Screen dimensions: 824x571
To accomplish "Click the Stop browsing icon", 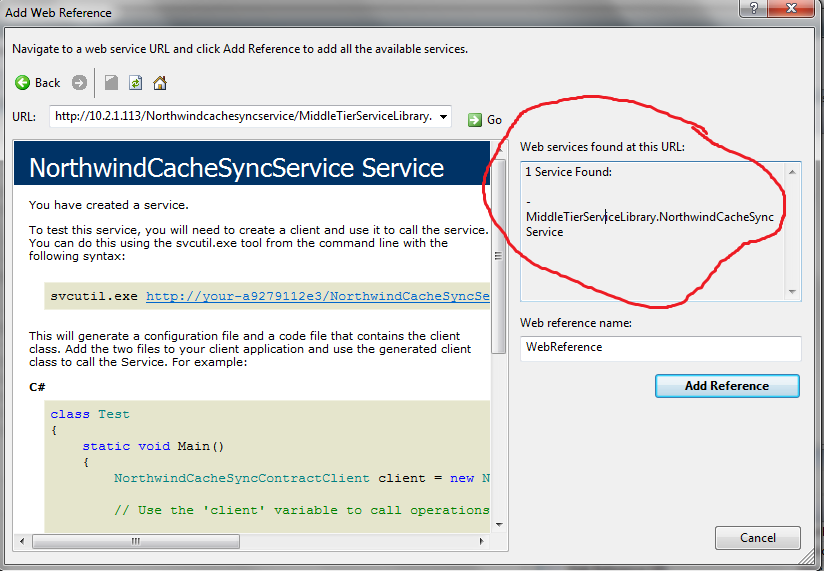I will point(111,82).
